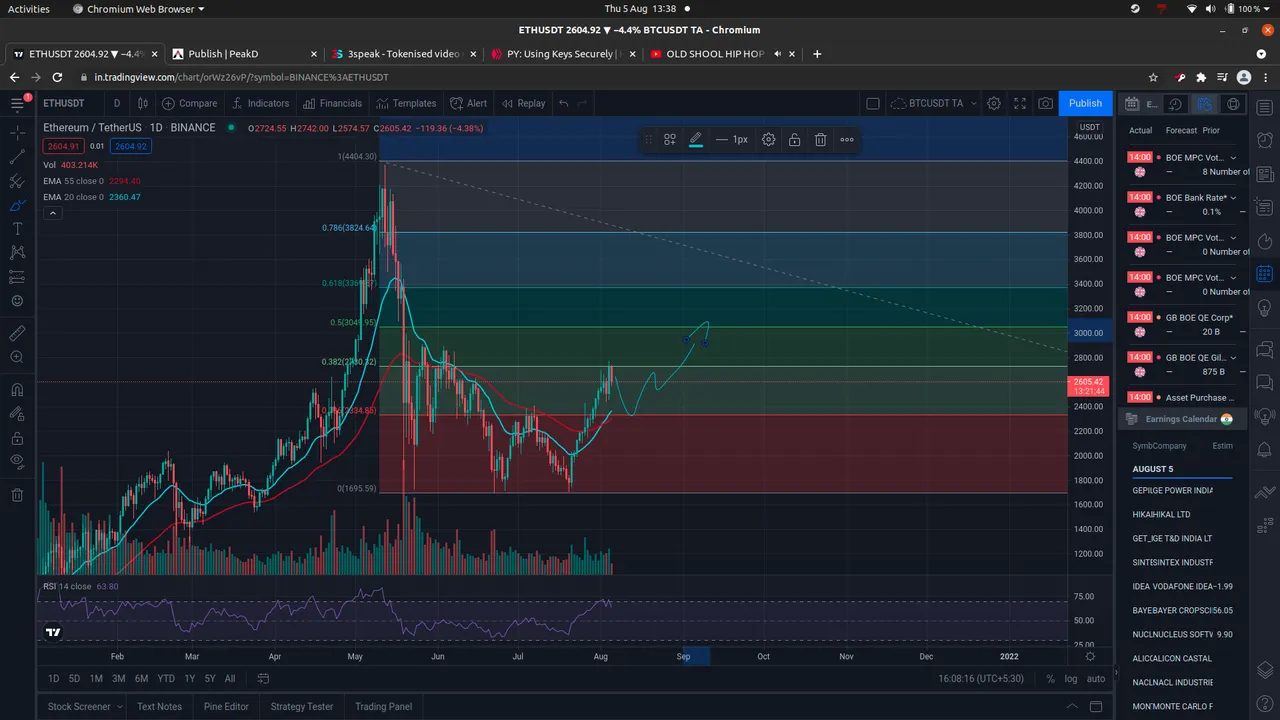Open more options in floating toolbar
1280x720 pixels.
pyautogui.click(x=847, y=140)
